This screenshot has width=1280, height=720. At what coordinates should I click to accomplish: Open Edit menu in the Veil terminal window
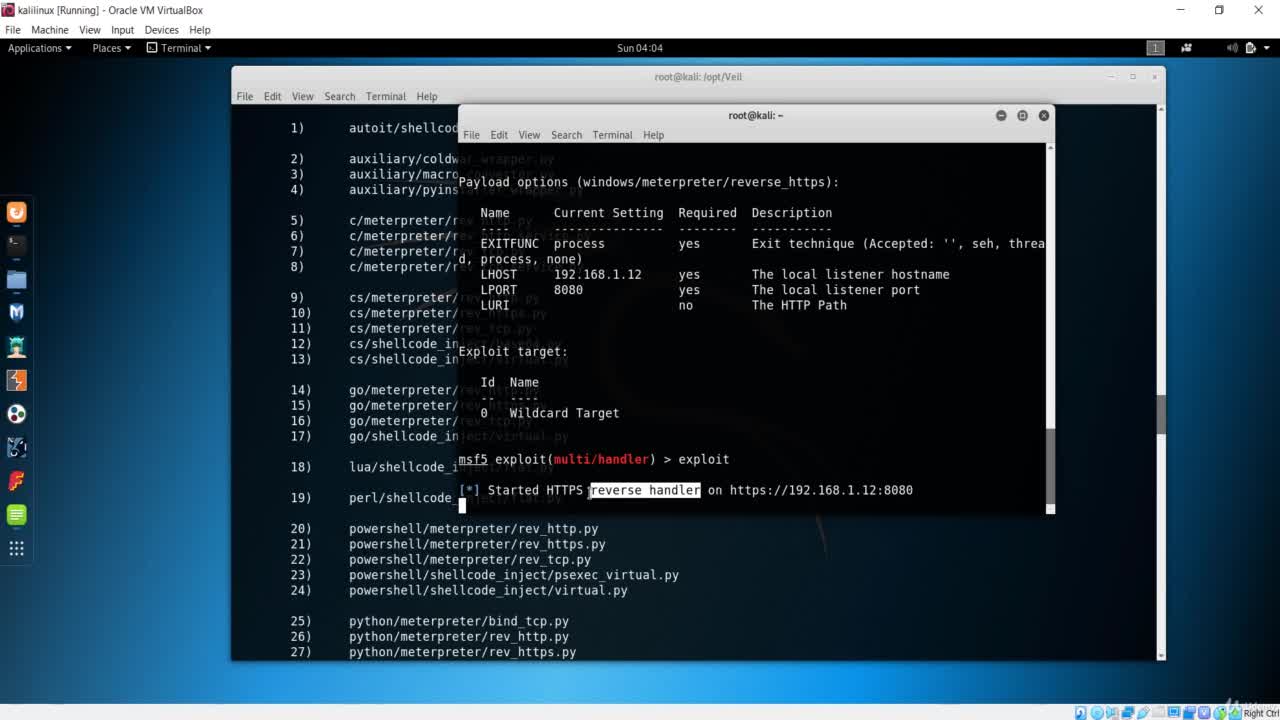272,97
